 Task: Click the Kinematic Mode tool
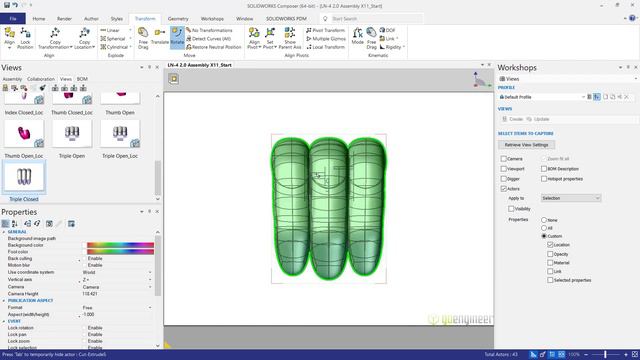click(357, 36)
